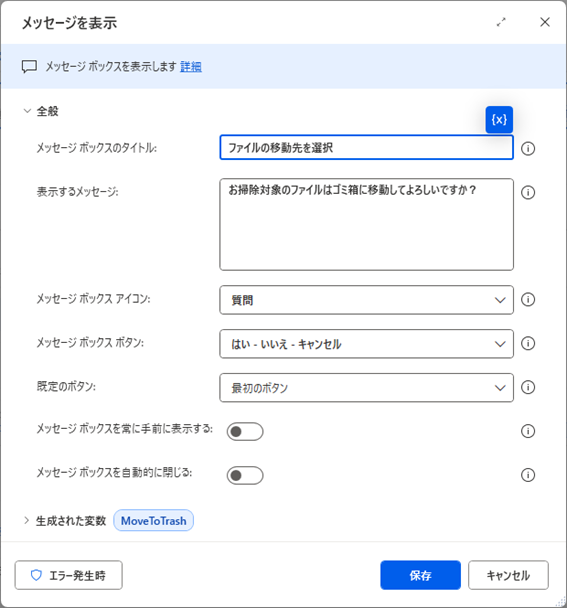Show info for the message to display

[x=528, y=192]
